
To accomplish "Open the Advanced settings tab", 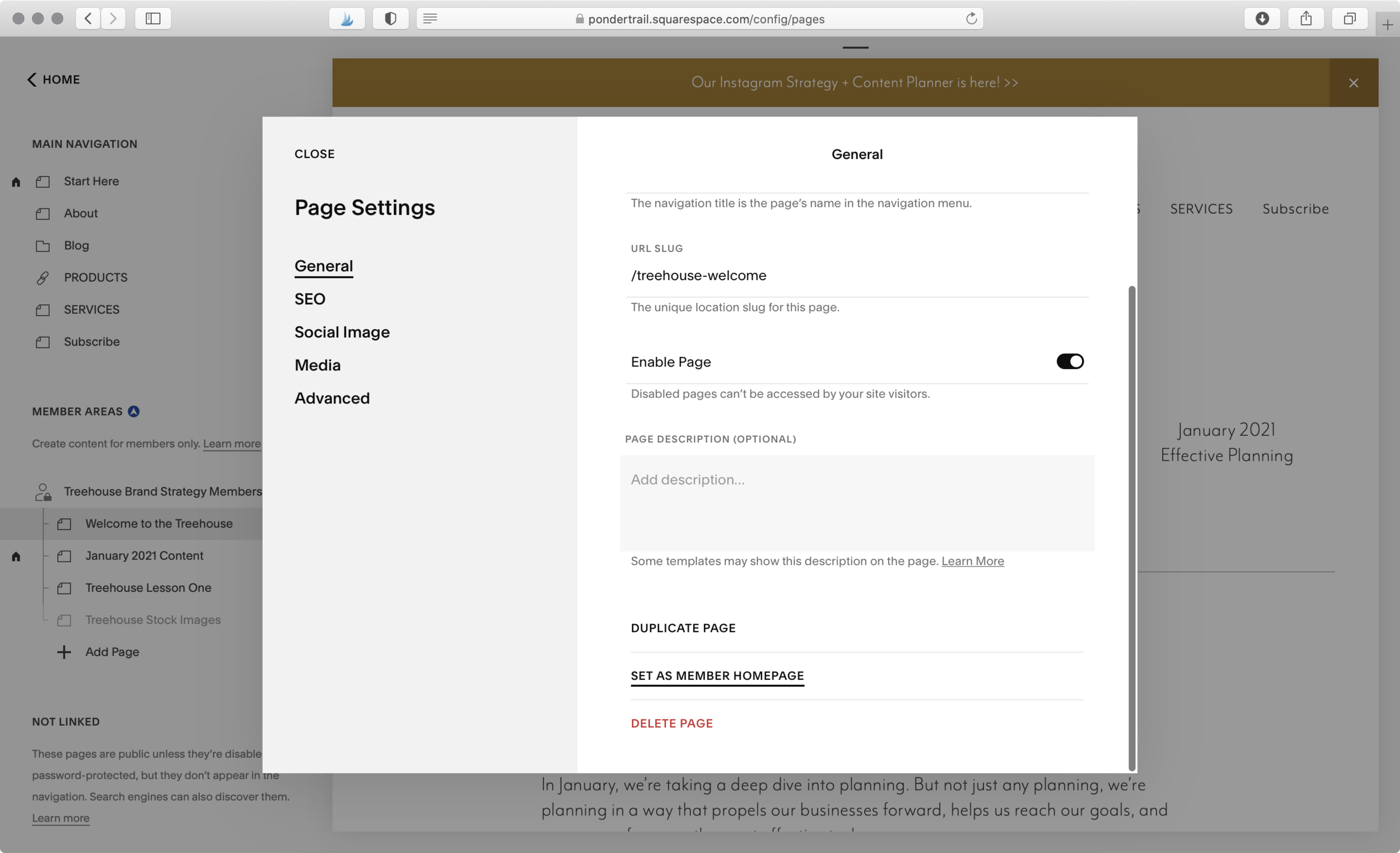I will pyautogui.click(x=332, y=398).
